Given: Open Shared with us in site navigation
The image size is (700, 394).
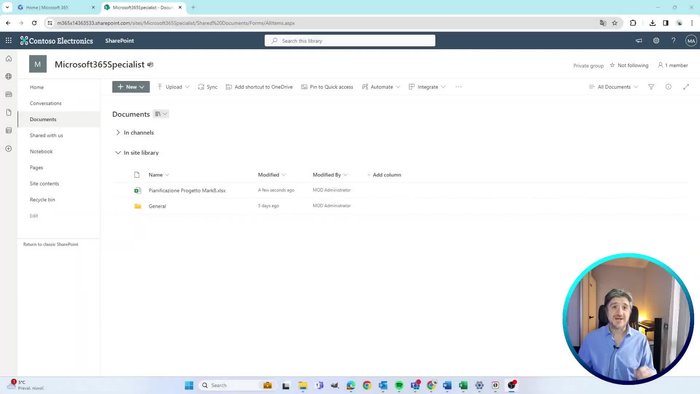Looking at the screenshot, I should [46, 136].
